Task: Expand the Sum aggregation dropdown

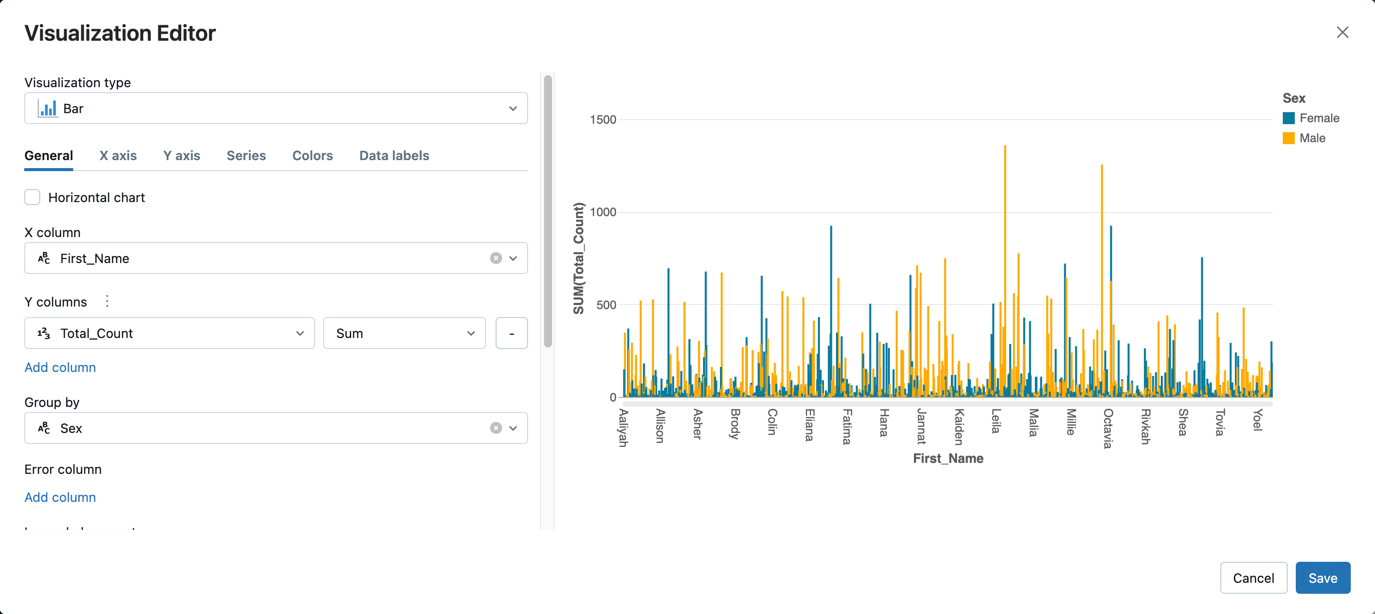Action: [404, 333]
